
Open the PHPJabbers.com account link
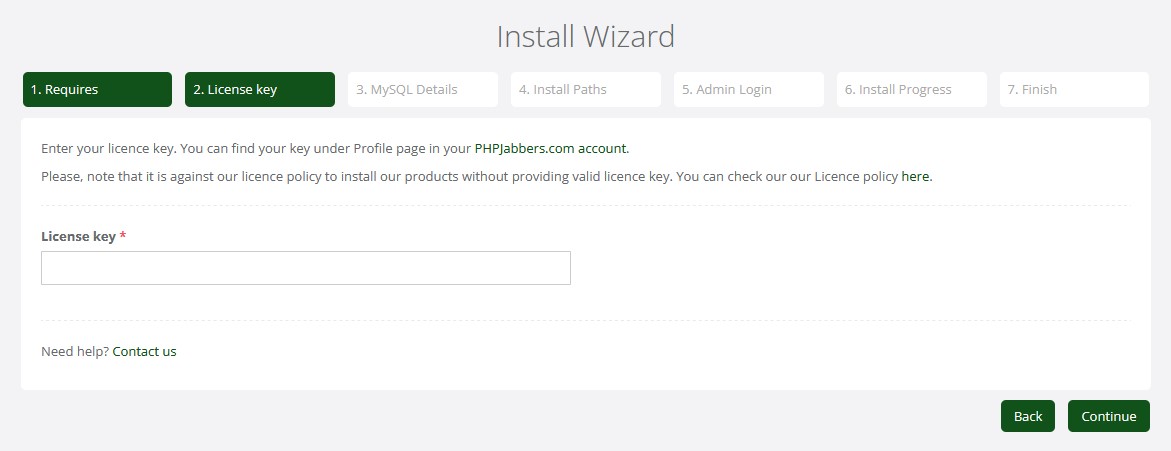coord(551,148)
